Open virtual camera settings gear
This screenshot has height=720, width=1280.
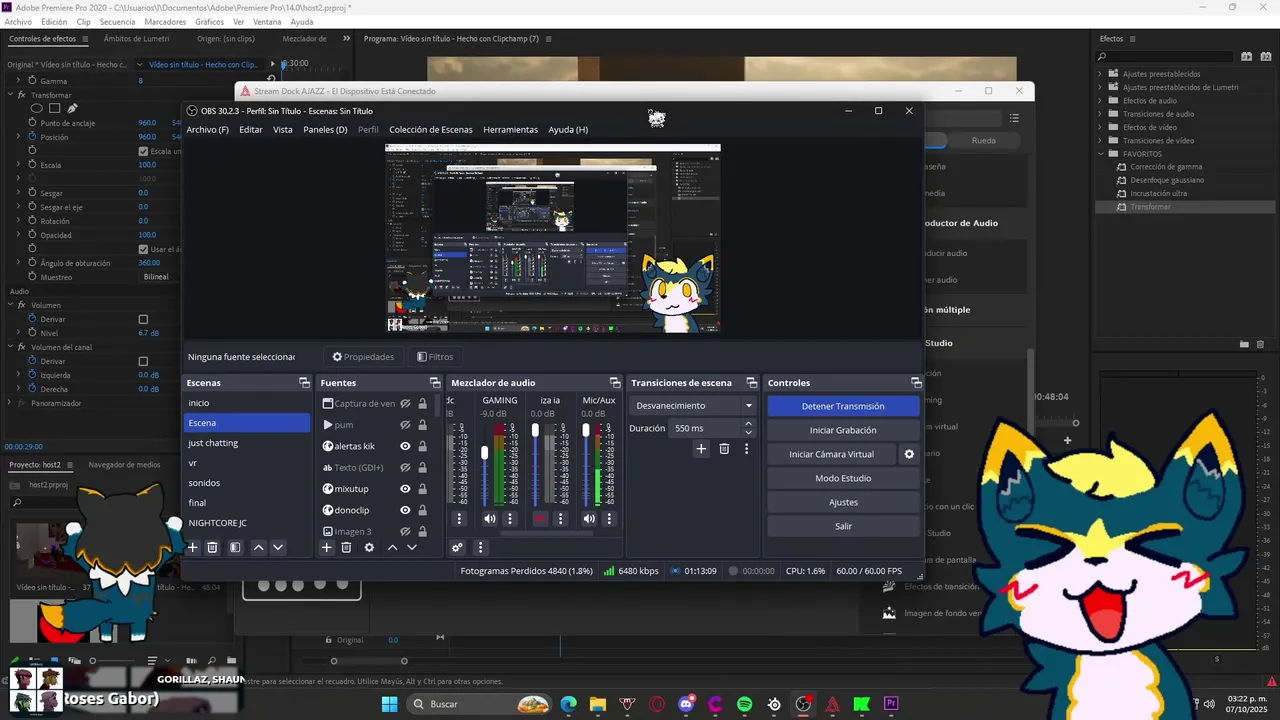[x=909, y=454]
